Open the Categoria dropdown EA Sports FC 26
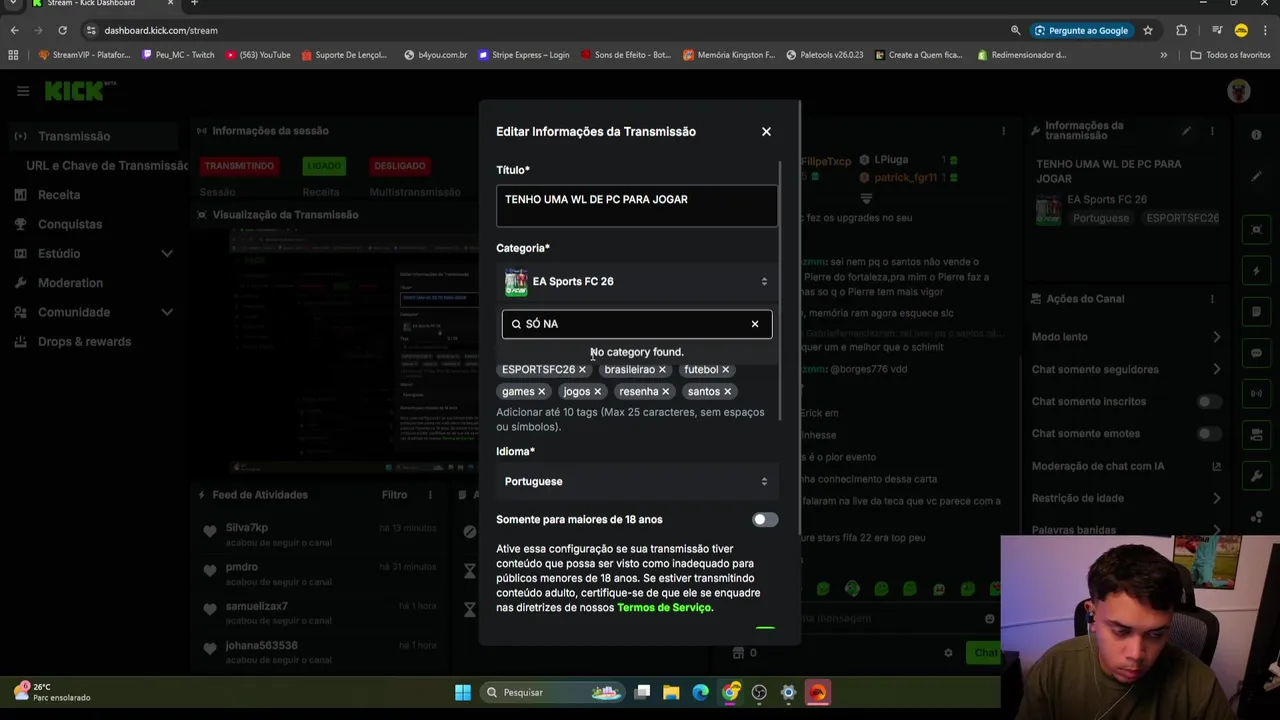 (637, 282)
